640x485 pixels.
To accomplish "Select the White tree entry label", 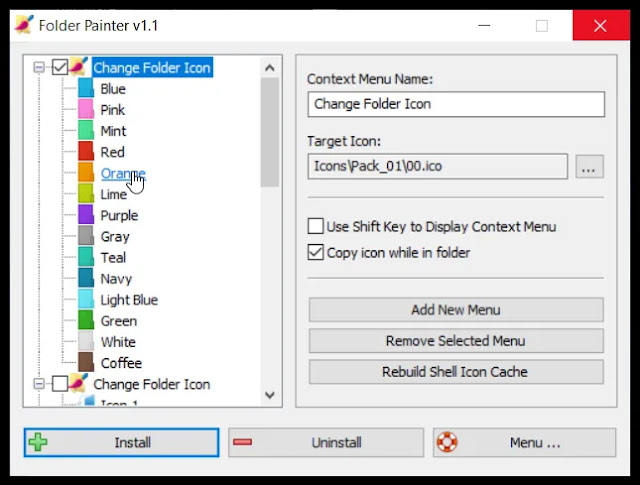I will [118, 342].
